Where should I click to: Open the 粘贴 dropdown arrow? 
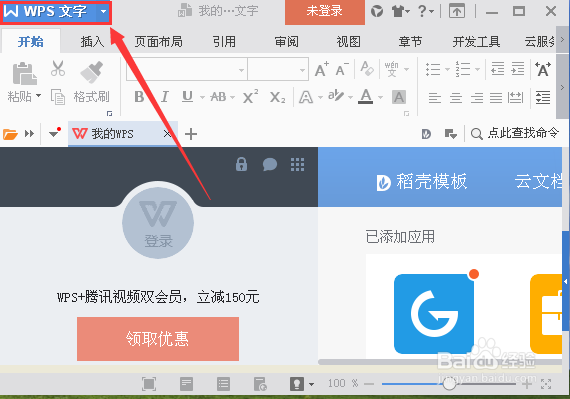tap(39, 96)
